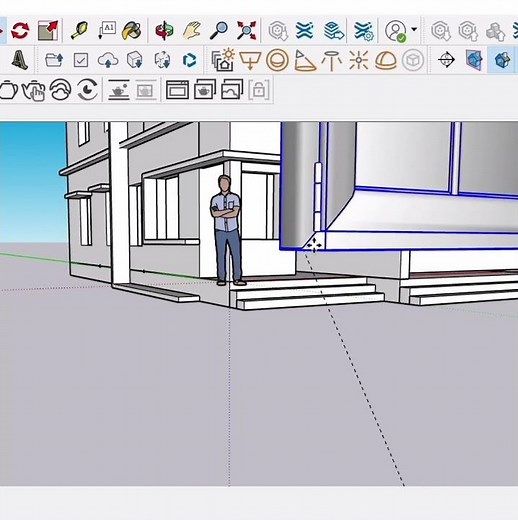
Task: Add a V-Ray Spot Light
Action: pos(305,60)
